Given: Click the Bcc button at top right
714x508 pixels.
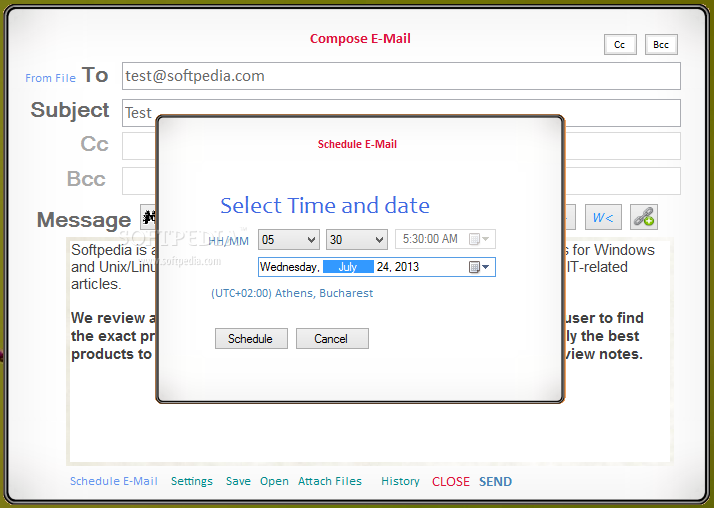Looking at the screenshot, I should coord(661,45).
